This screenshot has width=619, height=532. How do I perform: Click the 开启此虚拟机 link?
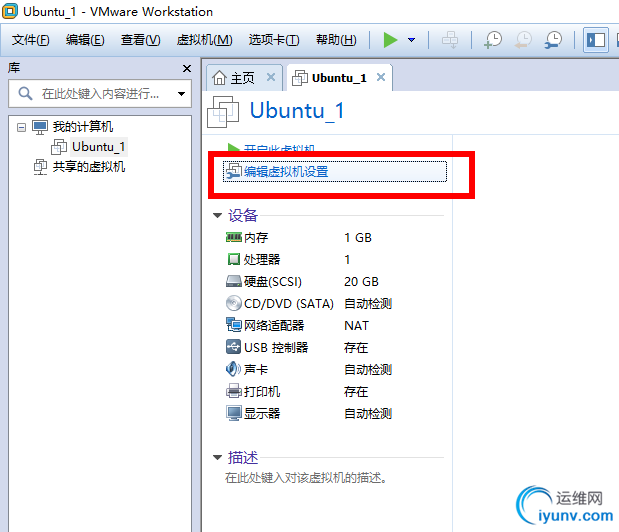pyautogui.click(x=279, y=148)
